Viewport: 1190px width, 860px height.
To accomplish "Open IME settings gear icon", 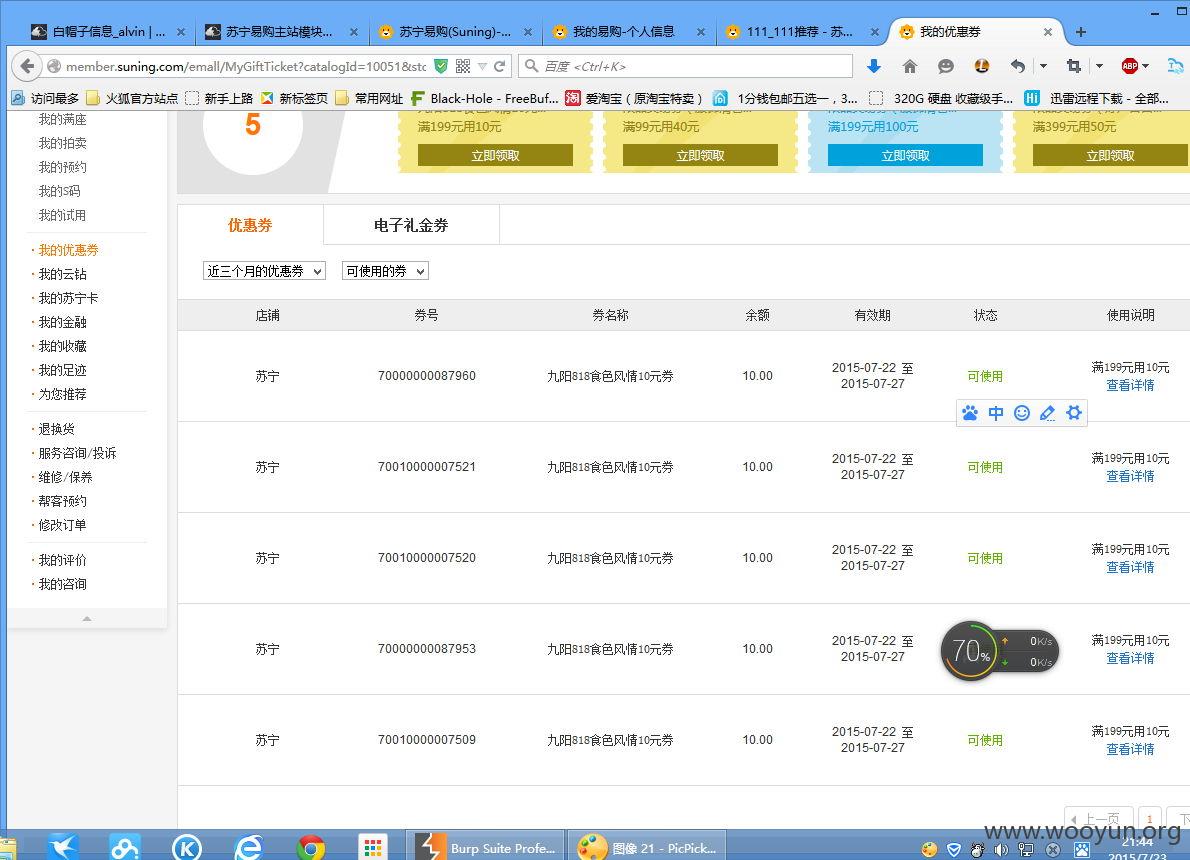I will coord(1074,413).
